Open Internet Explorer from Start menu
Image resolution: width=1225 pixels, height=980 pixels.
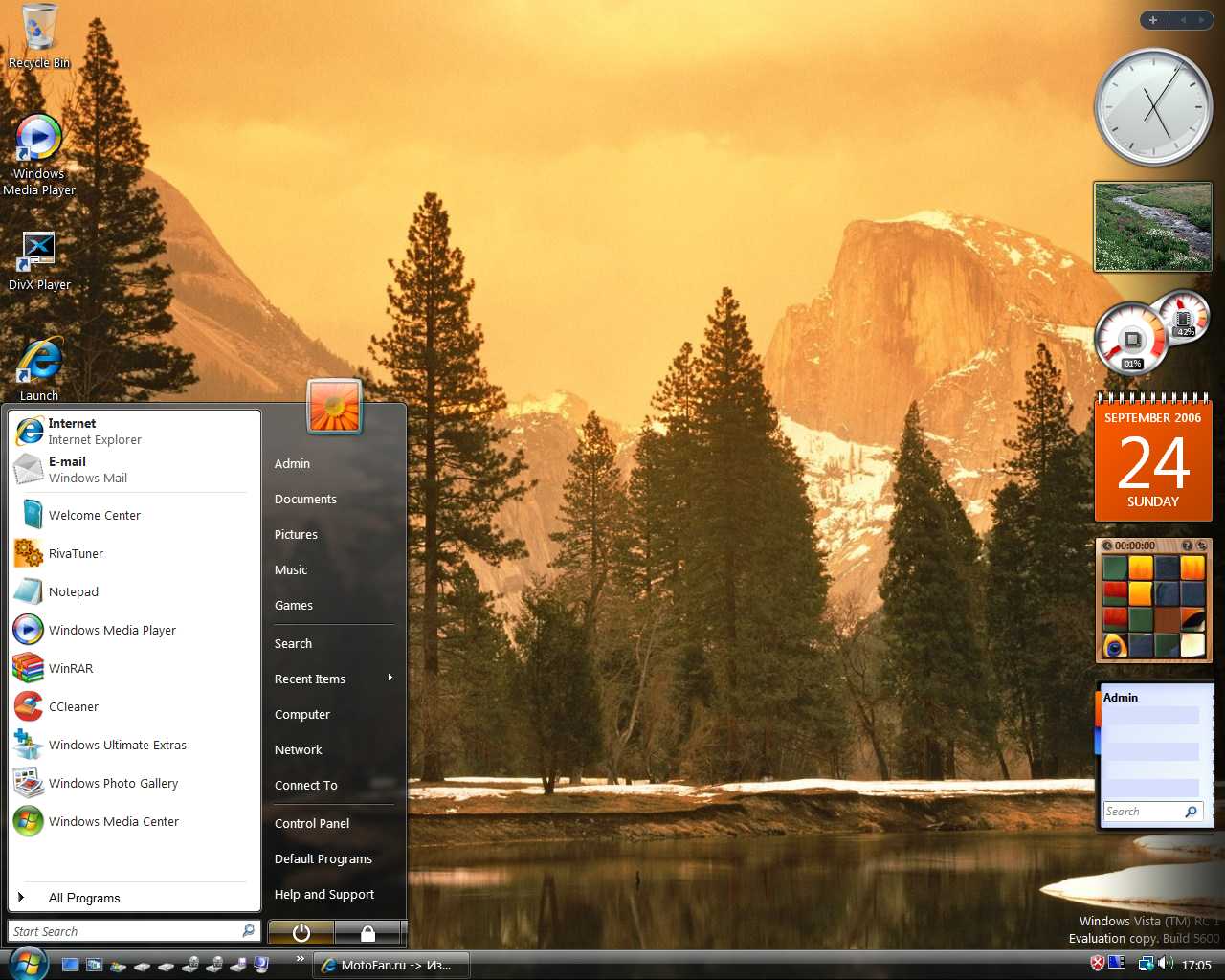click(136, 432)
